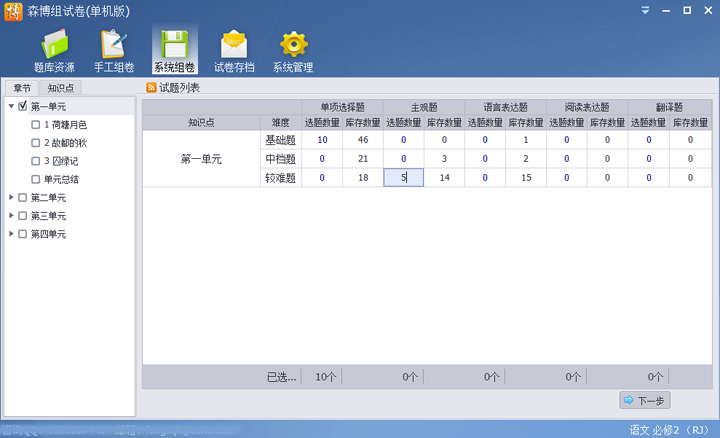The image size is (720, 438).
Task: Select the 系统组卷 toolbar icon
Action: 174,51
